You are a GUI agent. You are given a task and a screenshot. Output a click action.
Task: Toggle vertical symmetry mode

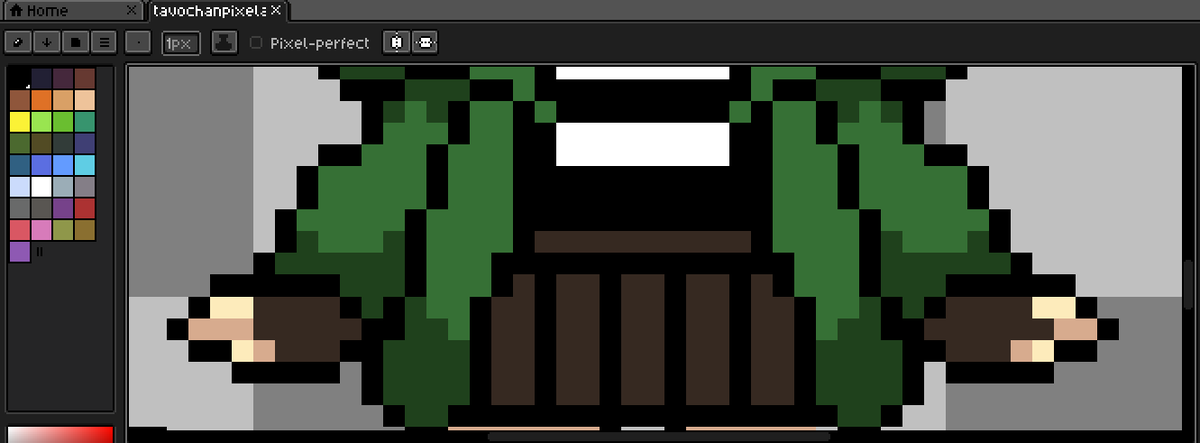point(424,43)
